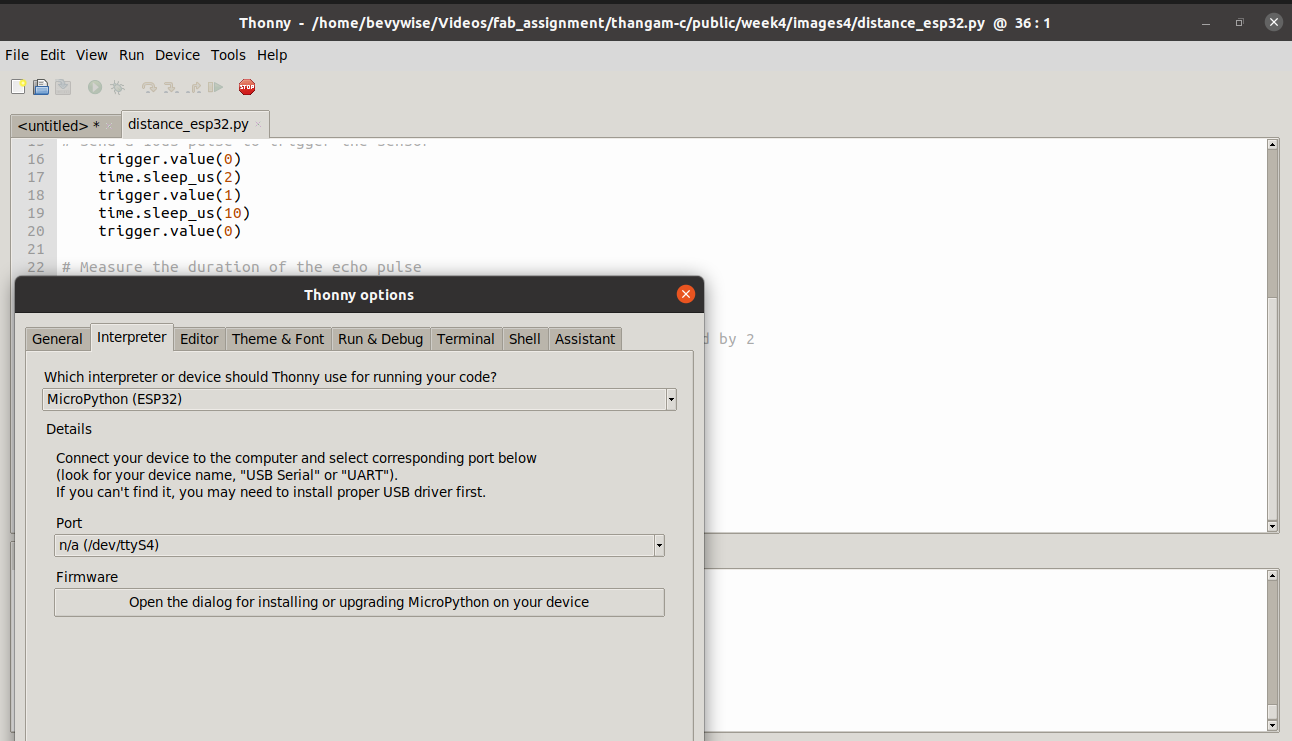The image size is (1292, 741).
Task: Click line number 21 in the gutter
Action: [36, 249]
